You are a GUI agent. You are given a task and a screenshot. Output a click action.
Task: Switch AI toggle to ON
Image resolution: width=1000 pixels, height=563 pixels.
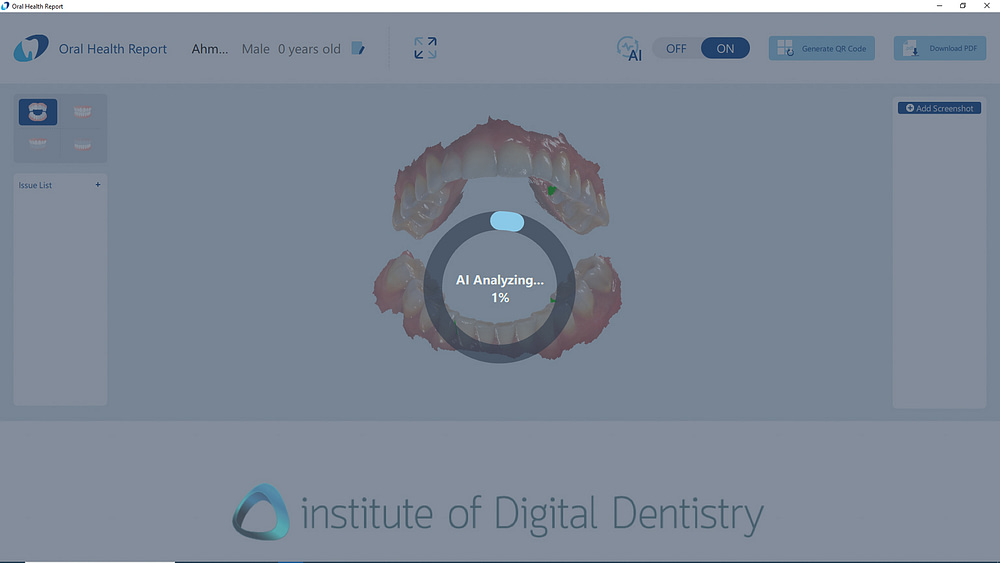pos(725,48)
